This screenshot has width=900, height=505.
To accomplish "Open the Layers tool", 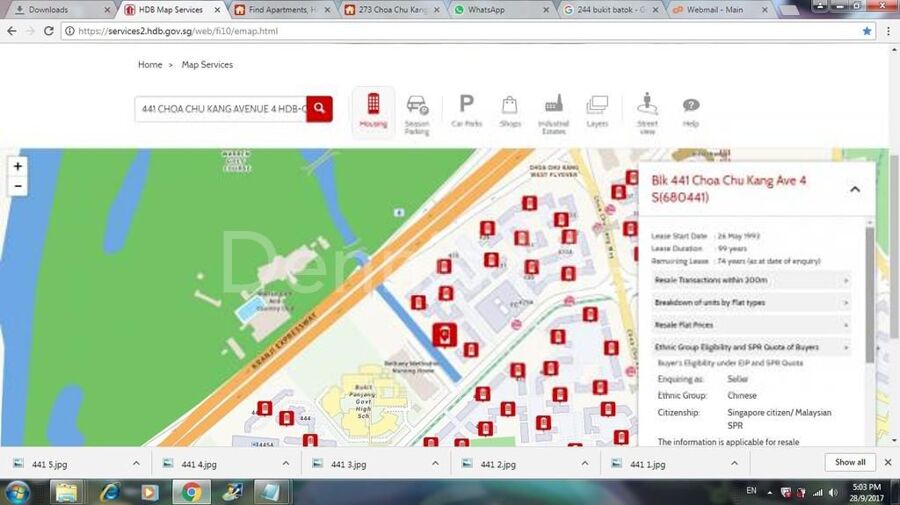I will pyautogui.click(x=597, y=112).
